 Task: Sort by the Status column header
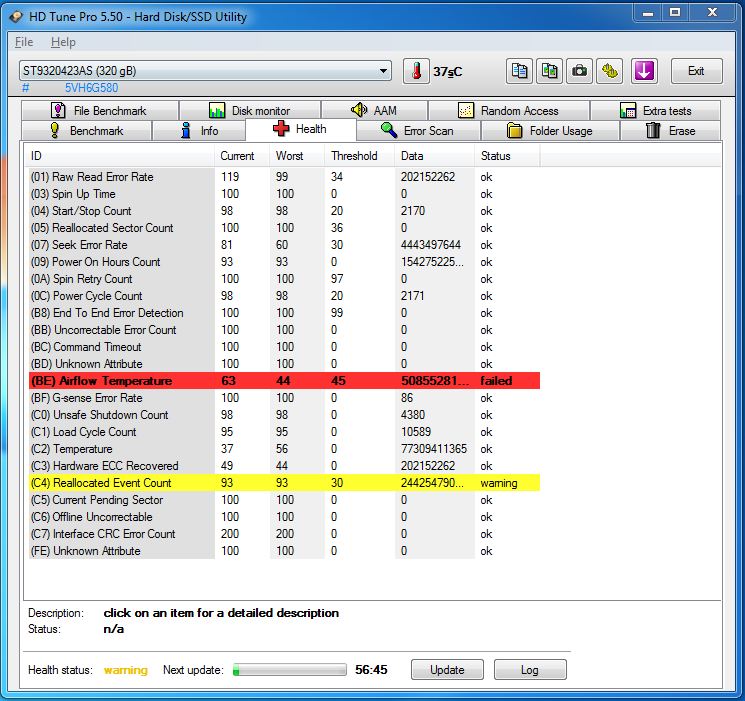click(x=507, y=156)
